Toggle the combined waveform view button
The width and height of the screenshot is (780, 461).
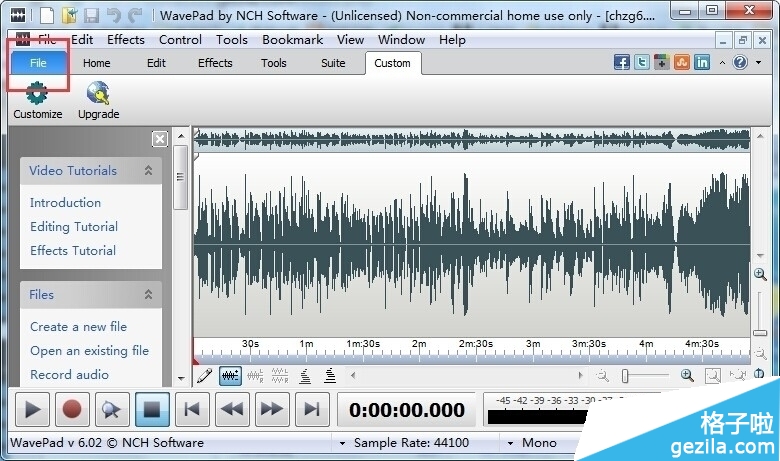(230, 375)
